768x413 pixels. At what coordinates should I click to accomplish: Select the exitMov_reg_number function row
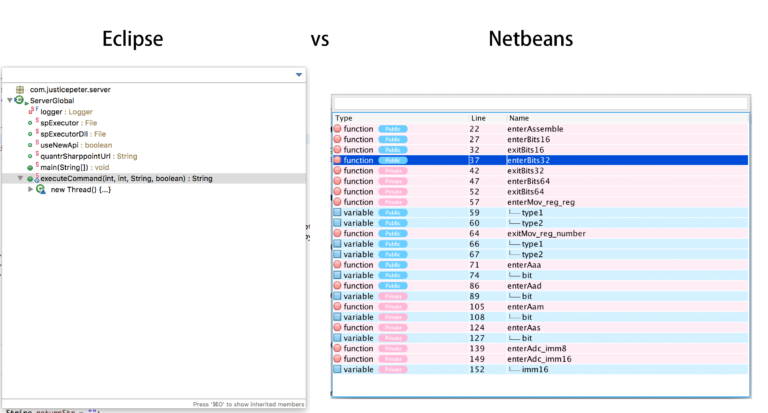pos(541,234)
